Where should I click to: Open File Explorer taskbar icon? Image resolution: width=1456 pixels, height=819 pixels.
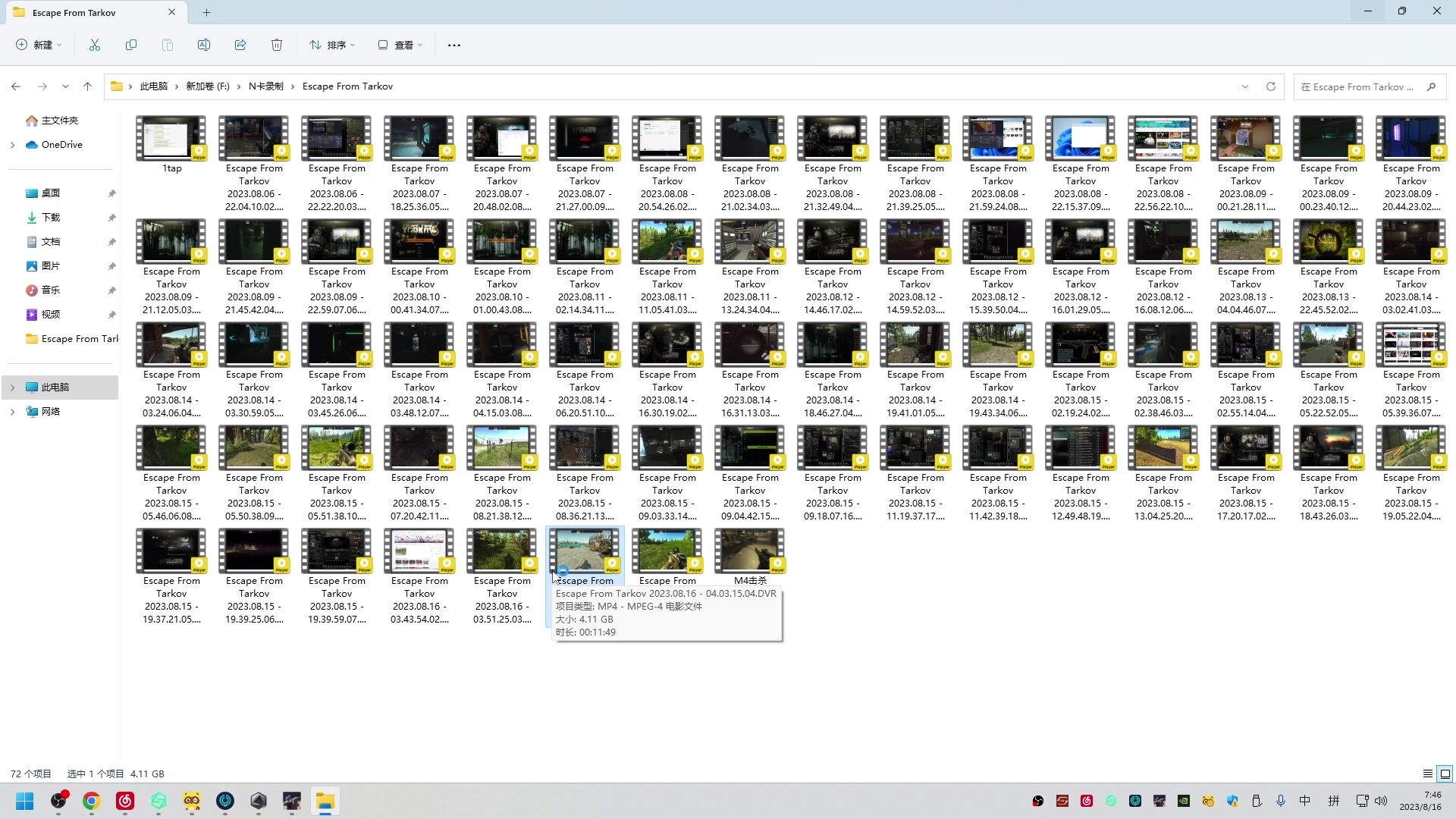tap(325, 801)
